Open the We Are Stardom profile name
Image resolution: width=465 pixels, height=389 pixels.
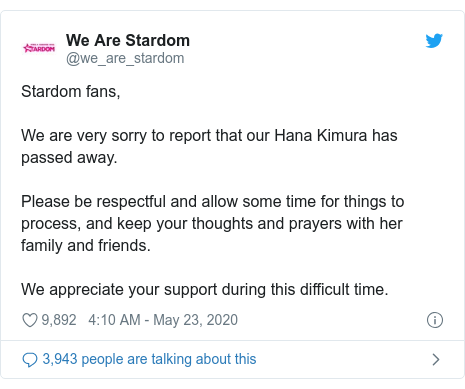point(128,40)
